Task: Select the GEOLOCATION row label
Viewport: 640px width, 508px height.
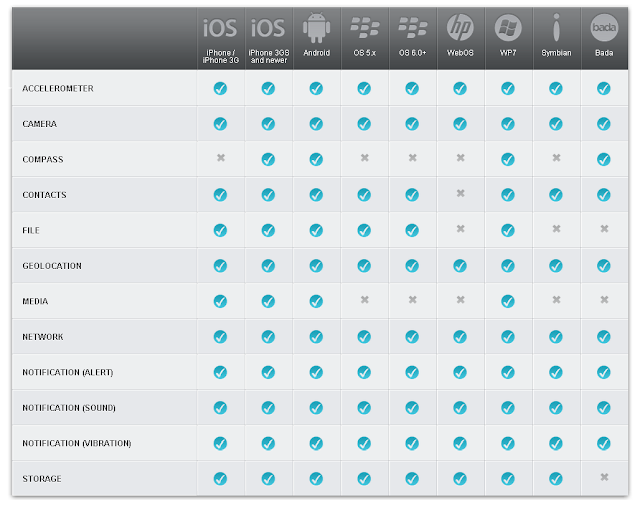Action: tap(52, 266)
